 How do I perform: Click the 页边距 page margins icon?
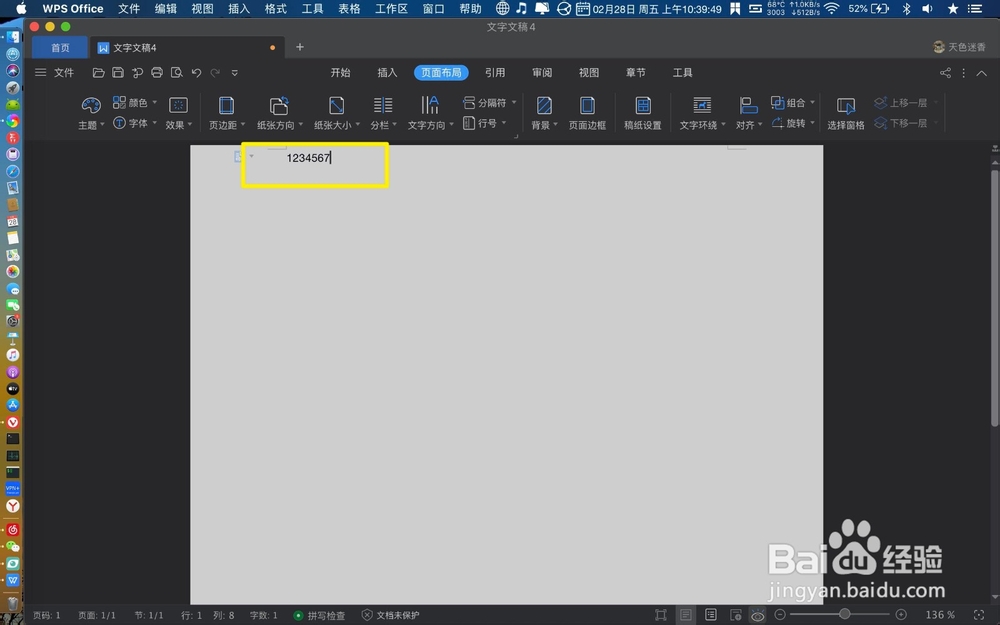[226, 106]
